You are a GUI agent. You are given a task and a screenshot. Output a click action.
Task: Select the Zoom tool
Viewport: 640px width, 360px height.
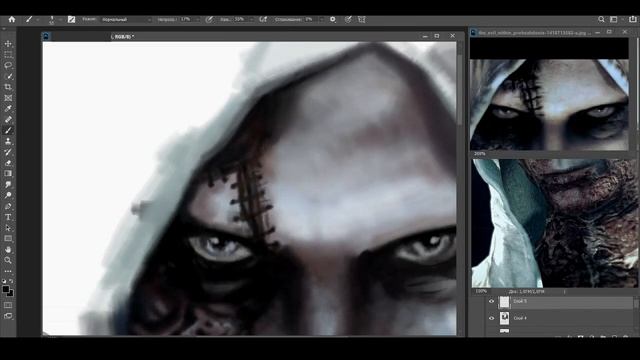8,260
